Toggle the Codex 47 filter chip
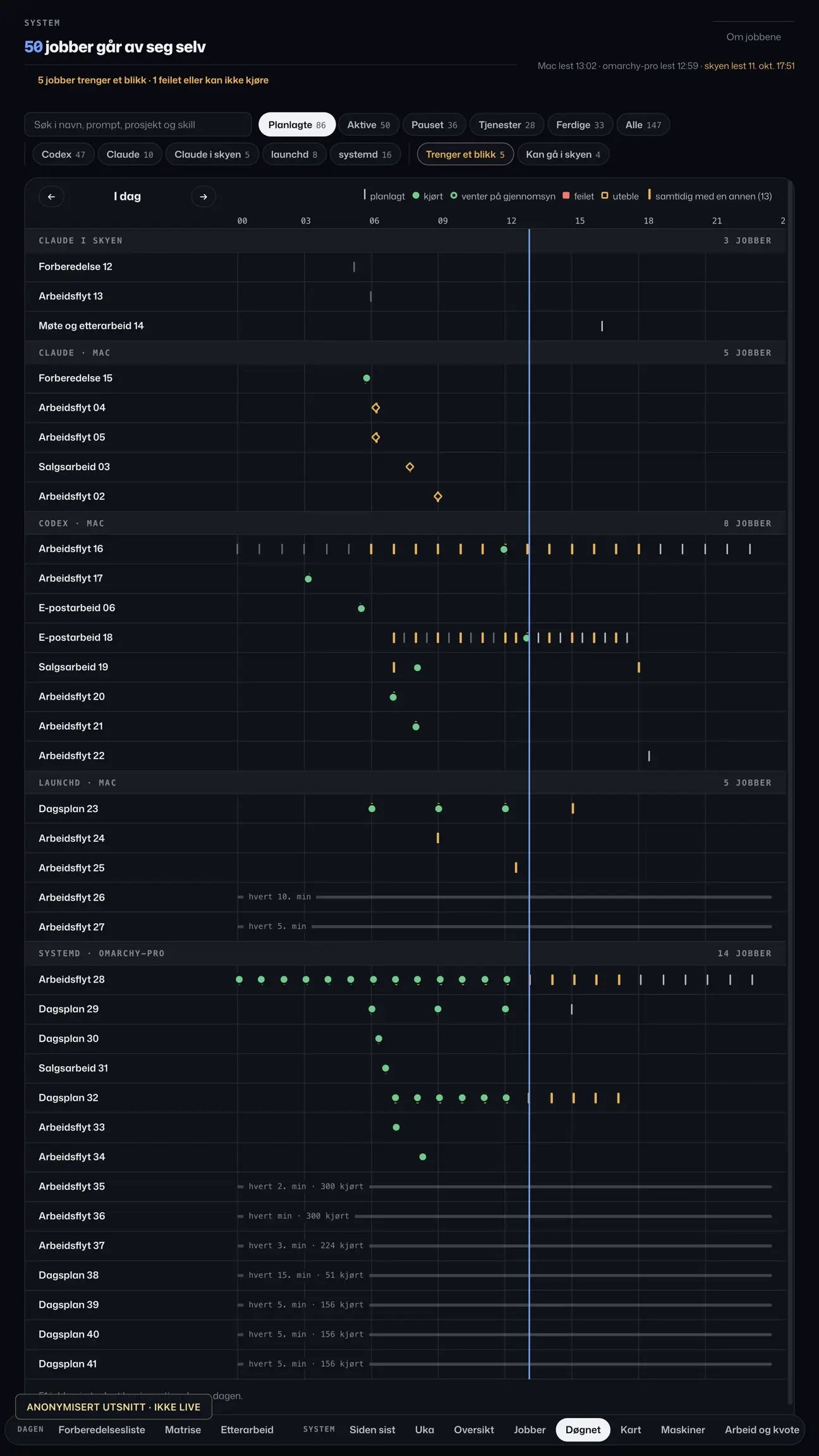This screenshot has height=1456, width=819. click(63, 154)
